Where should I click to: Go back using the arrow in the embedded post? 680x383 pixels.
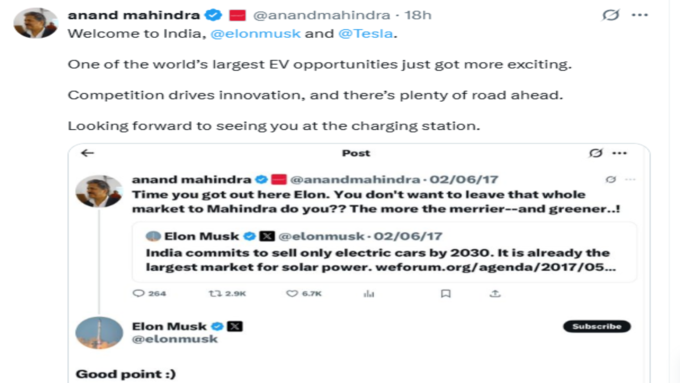click(x=88, y=153)
